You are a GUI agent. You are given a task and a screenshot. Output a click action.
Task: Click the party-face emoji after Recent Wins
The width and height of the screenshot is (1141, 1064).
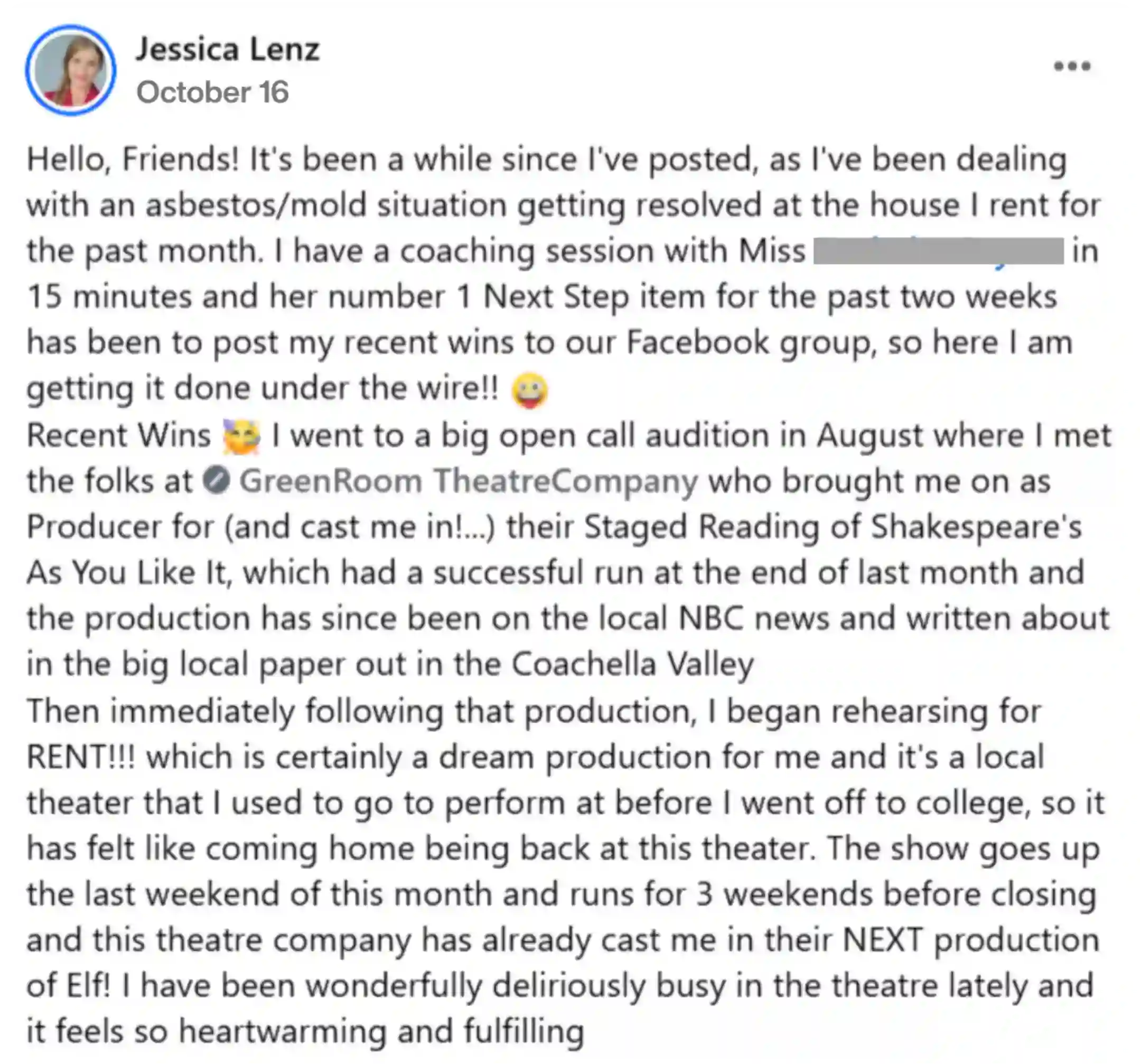pos(241,436)
